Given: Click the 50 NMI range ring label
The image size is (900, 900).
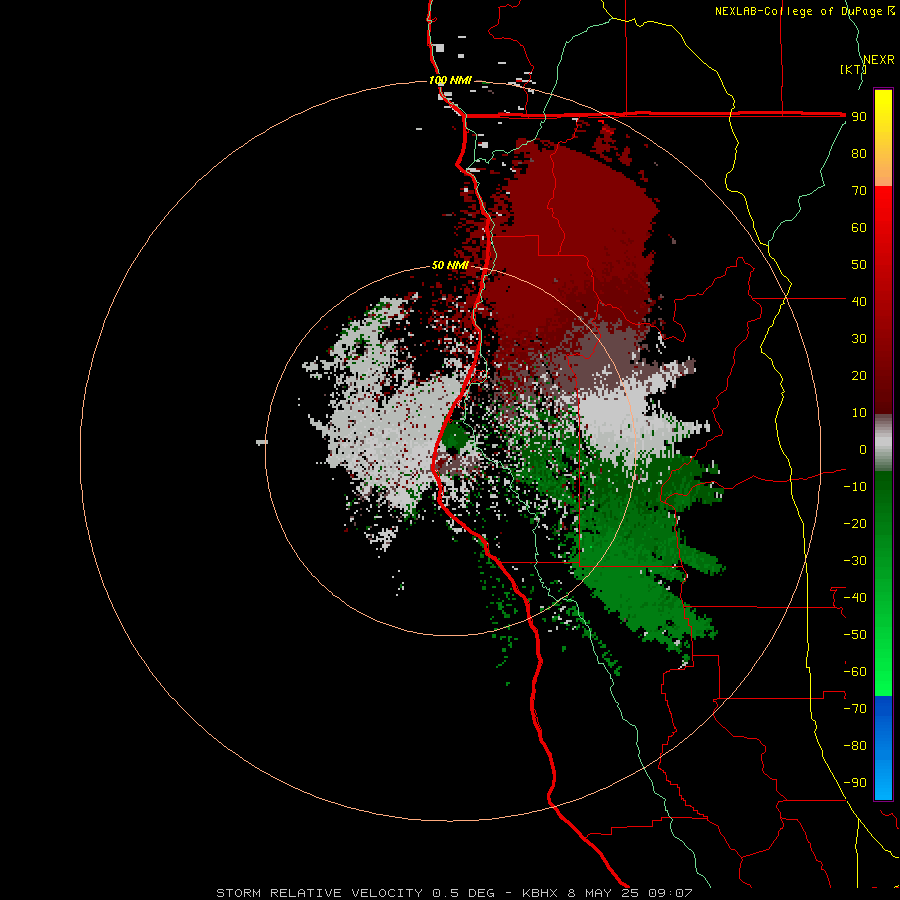Looking at the screenshot, I should point(451,265).
